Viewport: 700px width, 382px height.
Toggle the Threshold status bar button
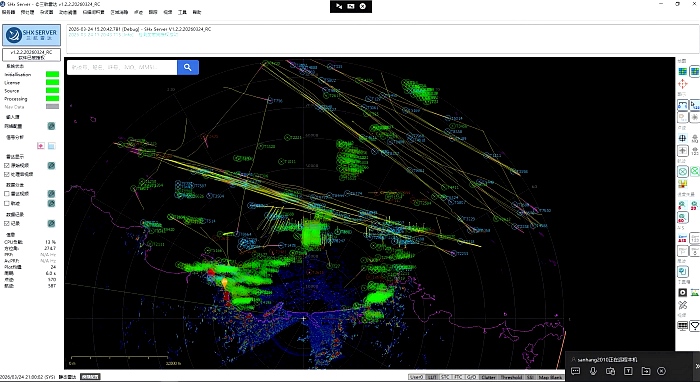pyautogui.click(x=511, y=377)
